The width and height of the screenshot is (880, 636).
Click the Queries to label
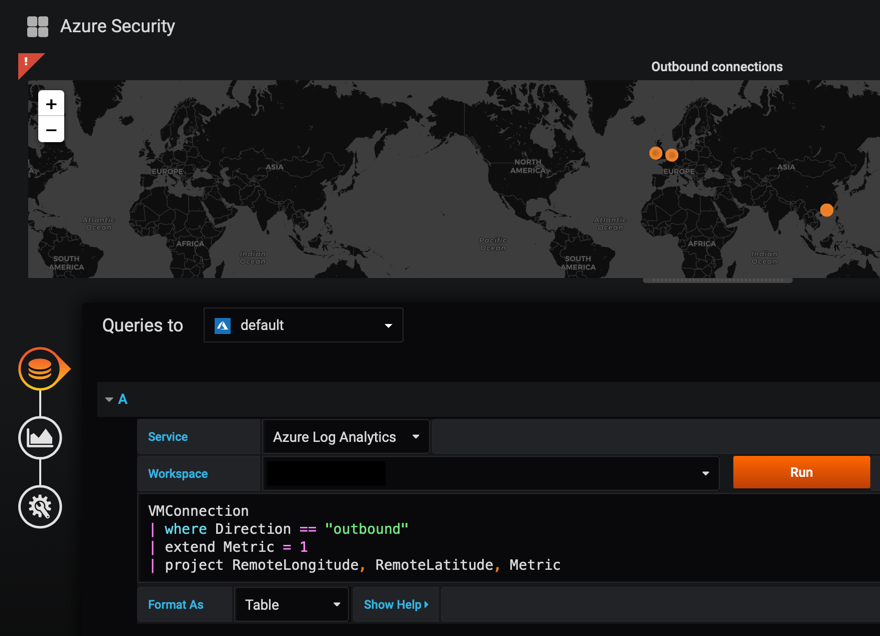pyautogui.click(x=143, y=326)
